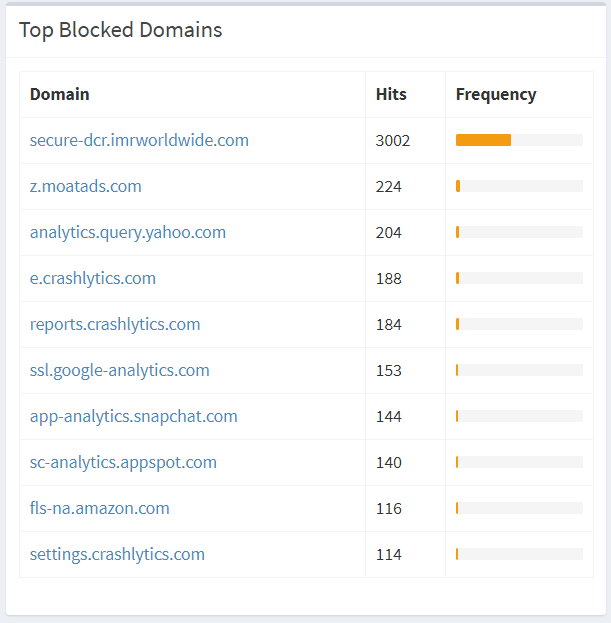Click the analytics.query.yahoo.com link
This screenshot has height=623, width=611.
pos(128,232)
